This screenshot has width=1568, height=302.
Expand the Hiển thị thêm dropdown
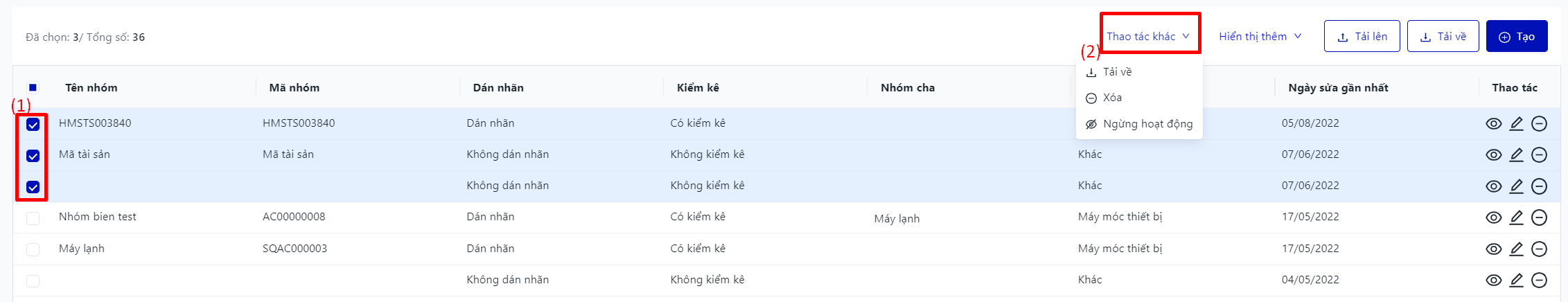pos(1260,36)
